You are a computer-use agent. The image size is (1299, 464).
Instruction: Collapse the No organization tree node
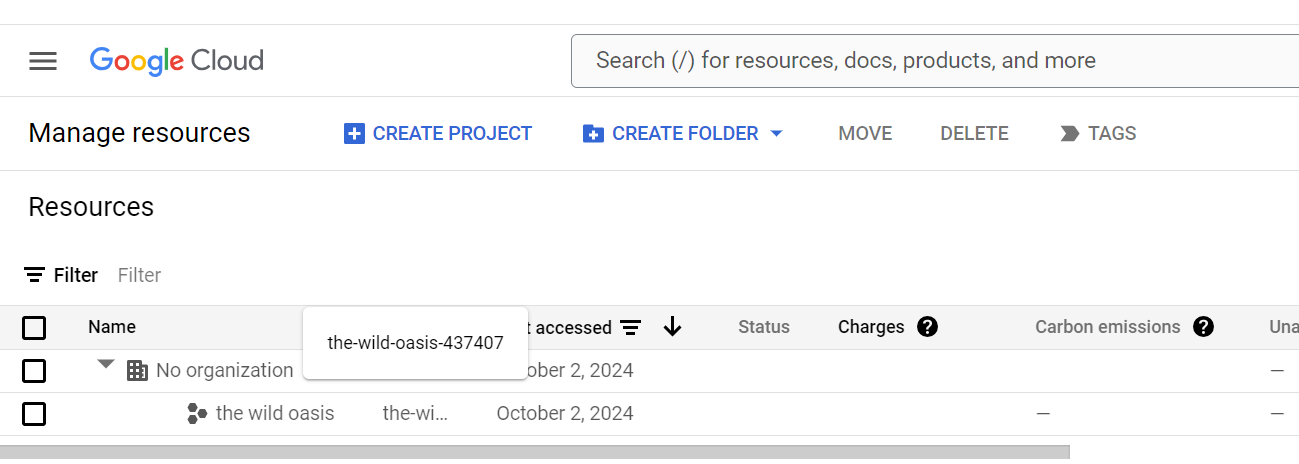(x=106, y=365)
